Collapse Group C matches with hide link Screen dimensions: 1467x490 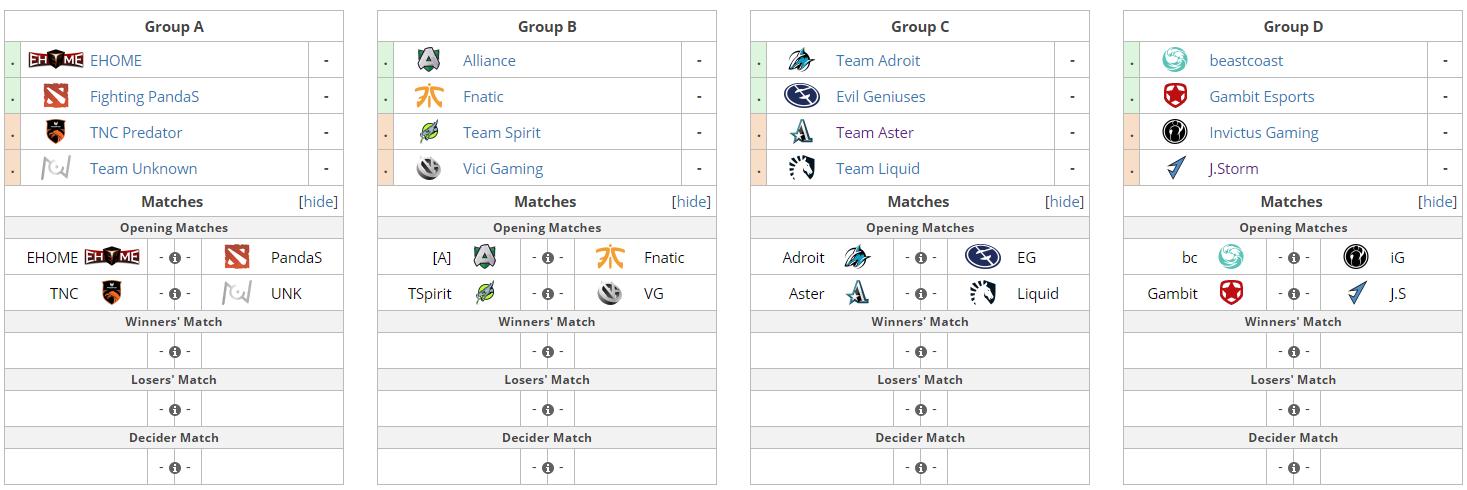(x=1066, y=201)
